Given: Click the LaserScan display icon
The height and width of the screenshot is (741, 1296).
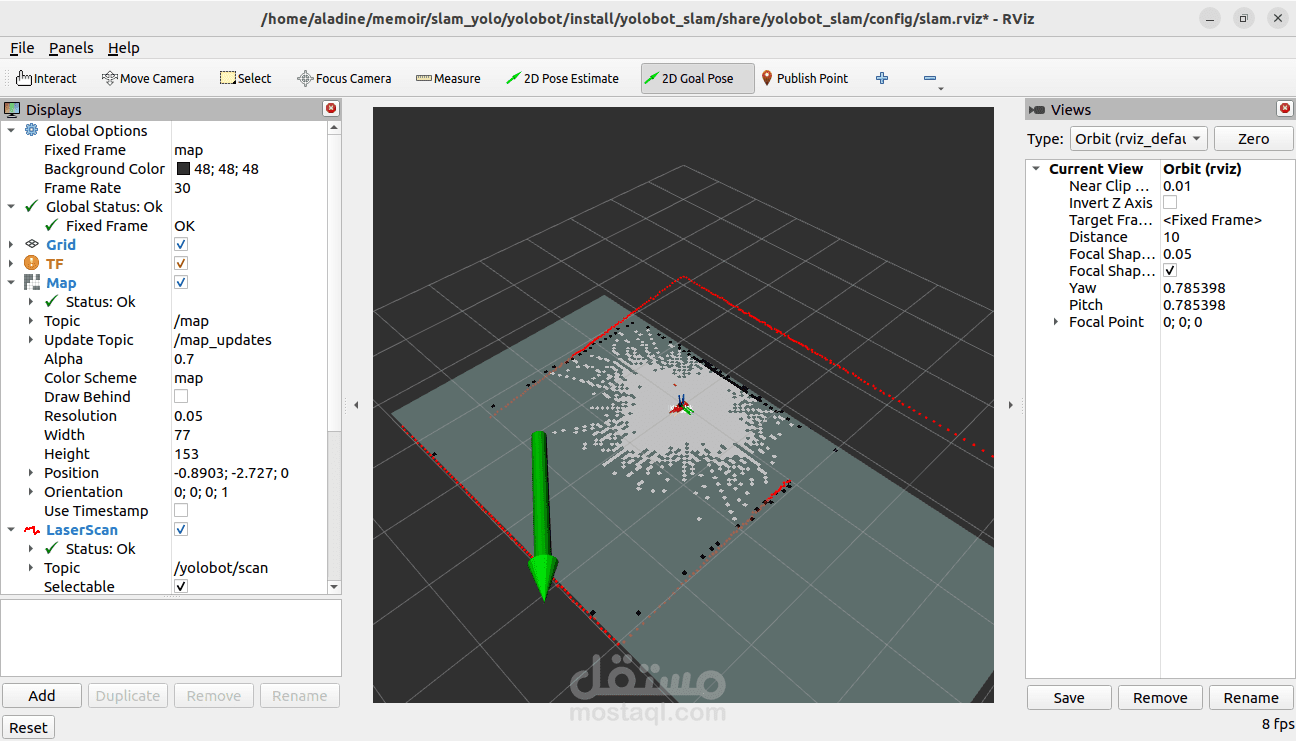Looking at the screenshot, I should (32, 530).
